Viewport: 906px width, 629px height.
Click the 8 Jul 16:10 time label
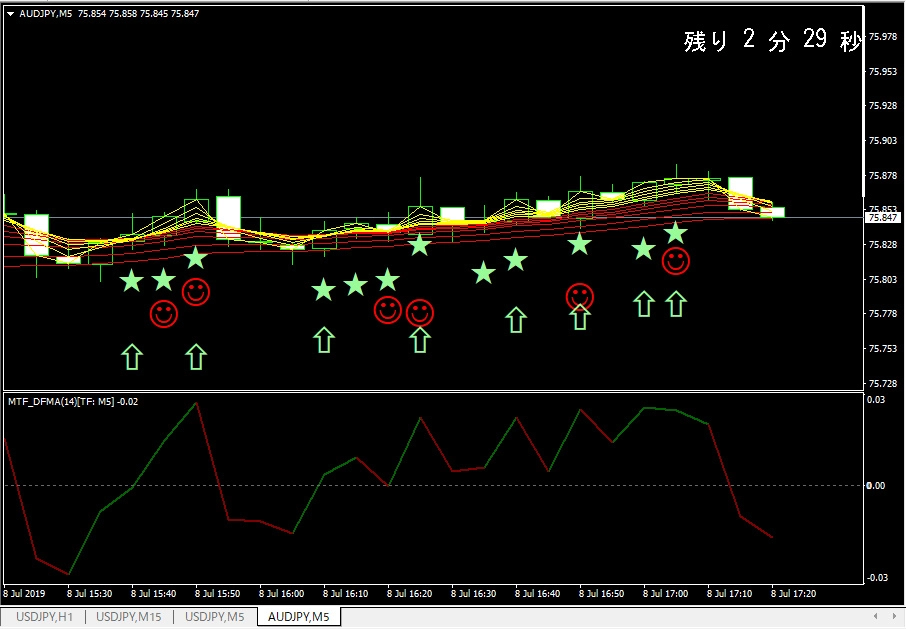tap(346, 593)
